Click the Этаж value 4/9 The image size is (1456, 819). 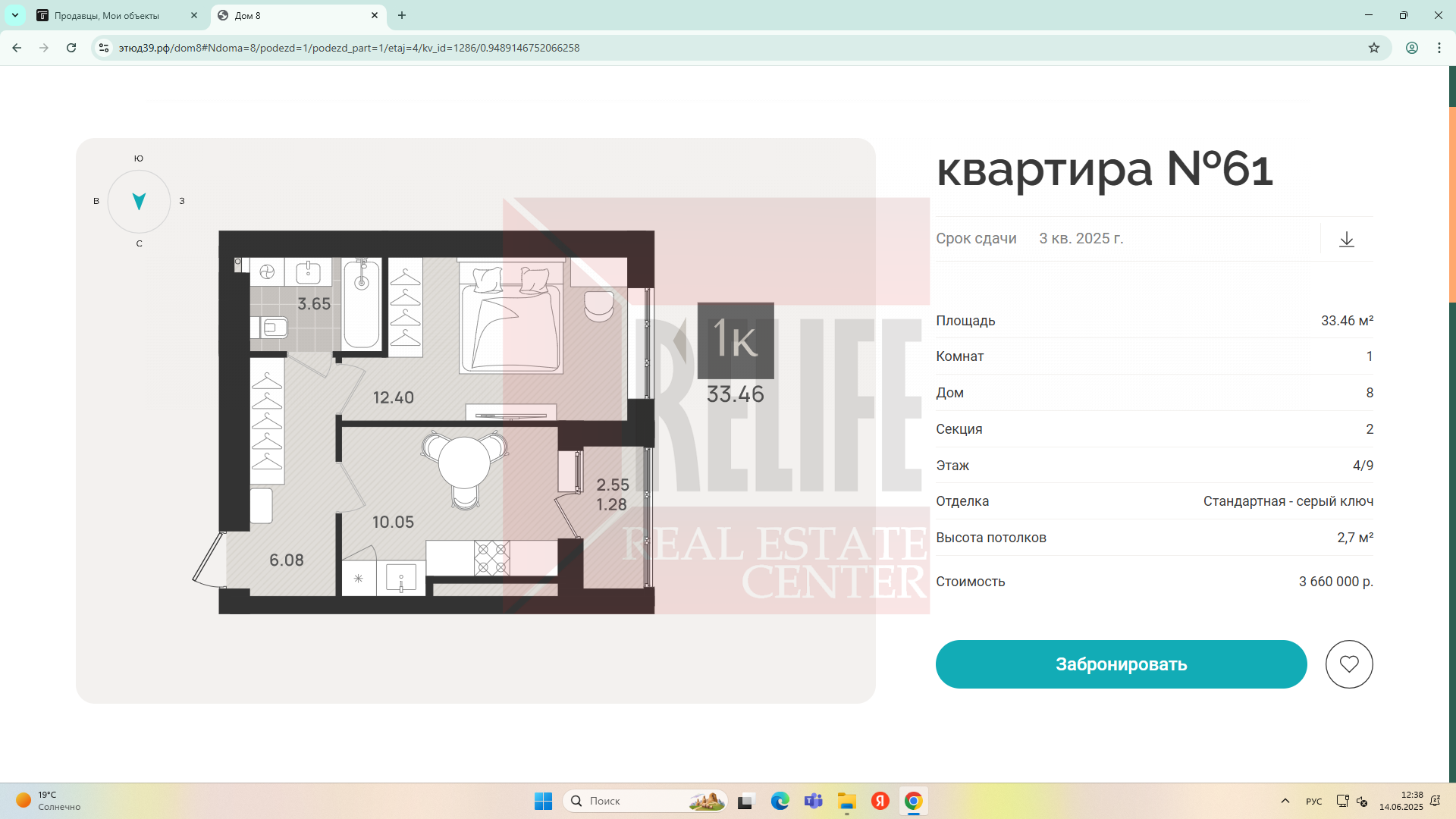click(1363, 466)
